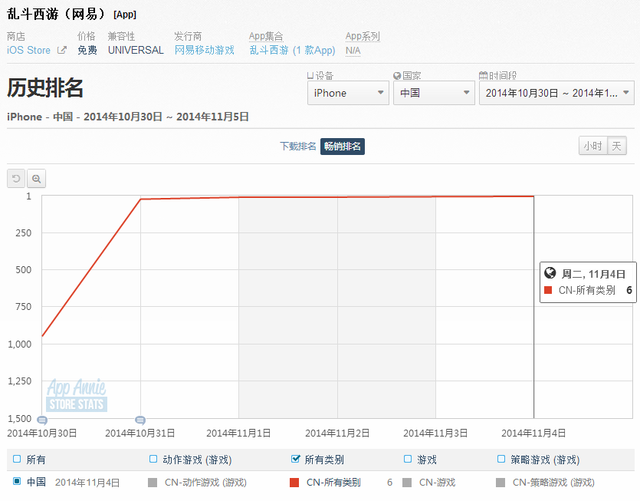
Task: Click the calendar icon by the date range label
Action: tap(483, 75)
